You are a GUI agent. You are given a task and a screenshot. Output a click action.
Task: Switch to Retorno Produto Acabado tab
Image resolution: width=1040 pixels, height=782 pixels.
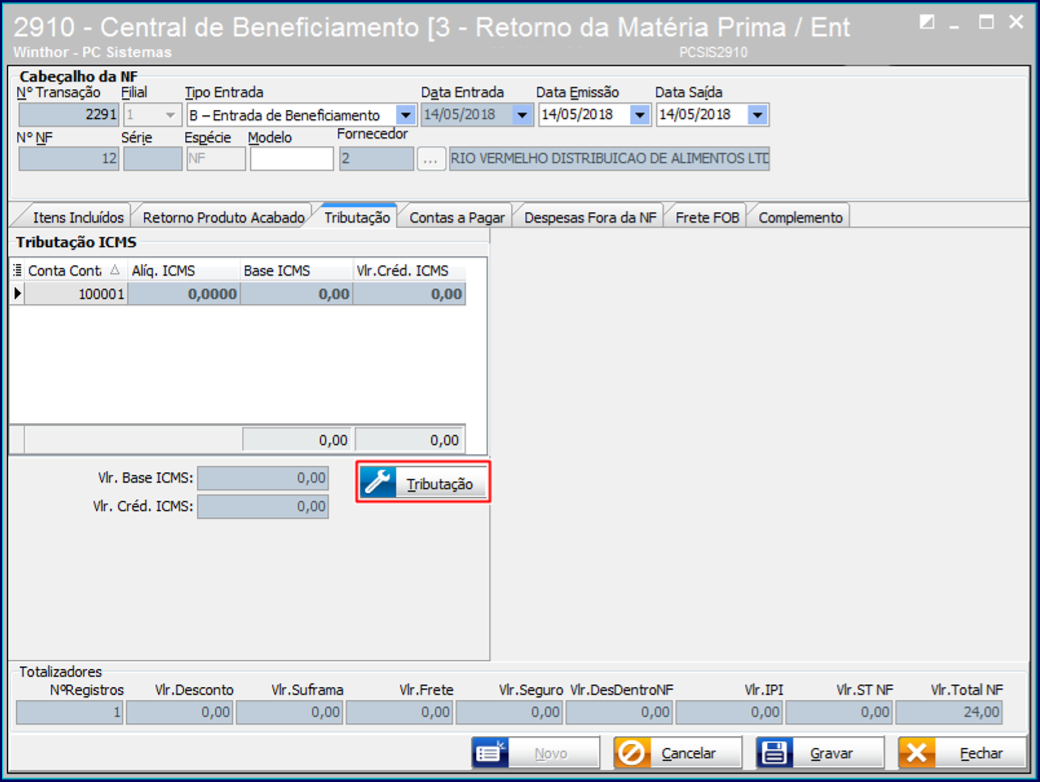[x=224, y=218]
